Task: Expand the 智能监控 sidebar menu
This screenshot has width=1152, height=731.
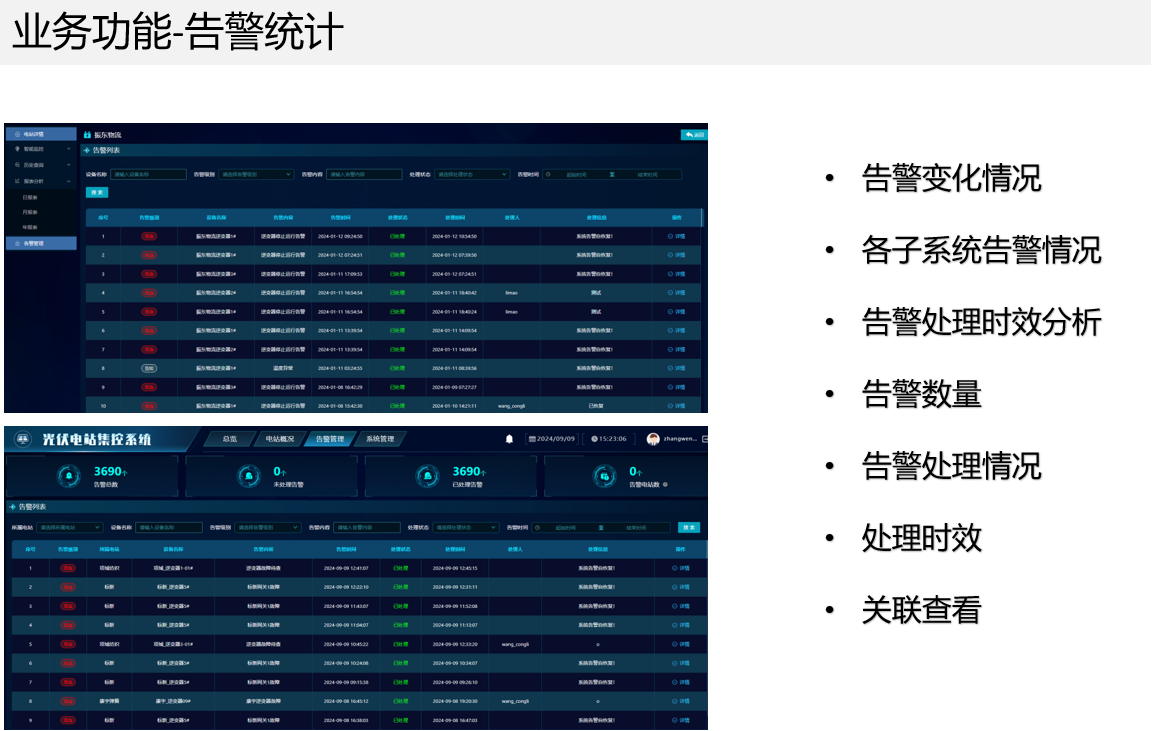Action: click(40, 149)
